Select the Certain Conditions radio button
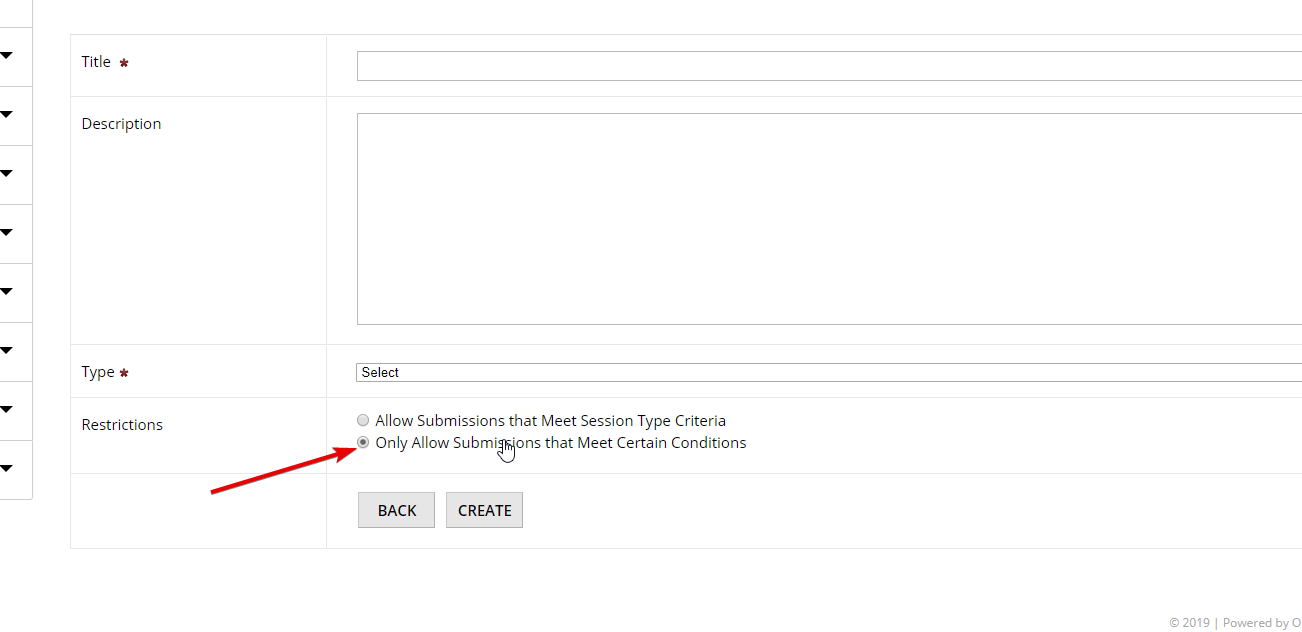Viewport: 1302px width, 632px height. point(363,443)
